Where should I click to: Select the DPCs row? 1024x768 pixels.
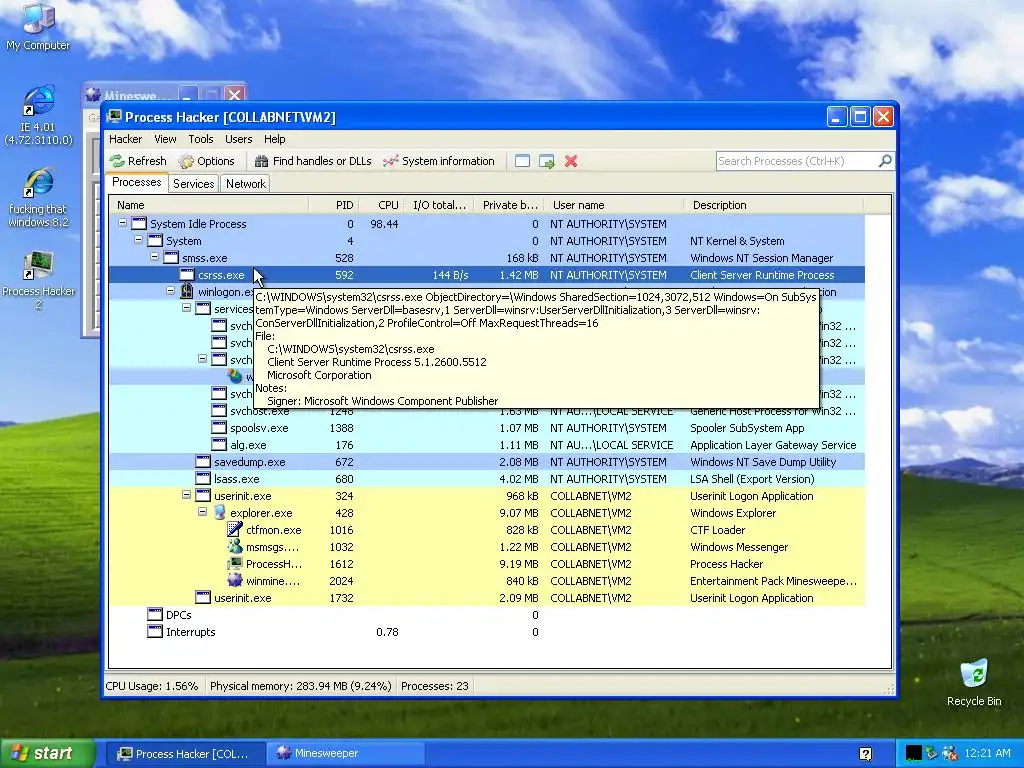[x=487, y=615]
